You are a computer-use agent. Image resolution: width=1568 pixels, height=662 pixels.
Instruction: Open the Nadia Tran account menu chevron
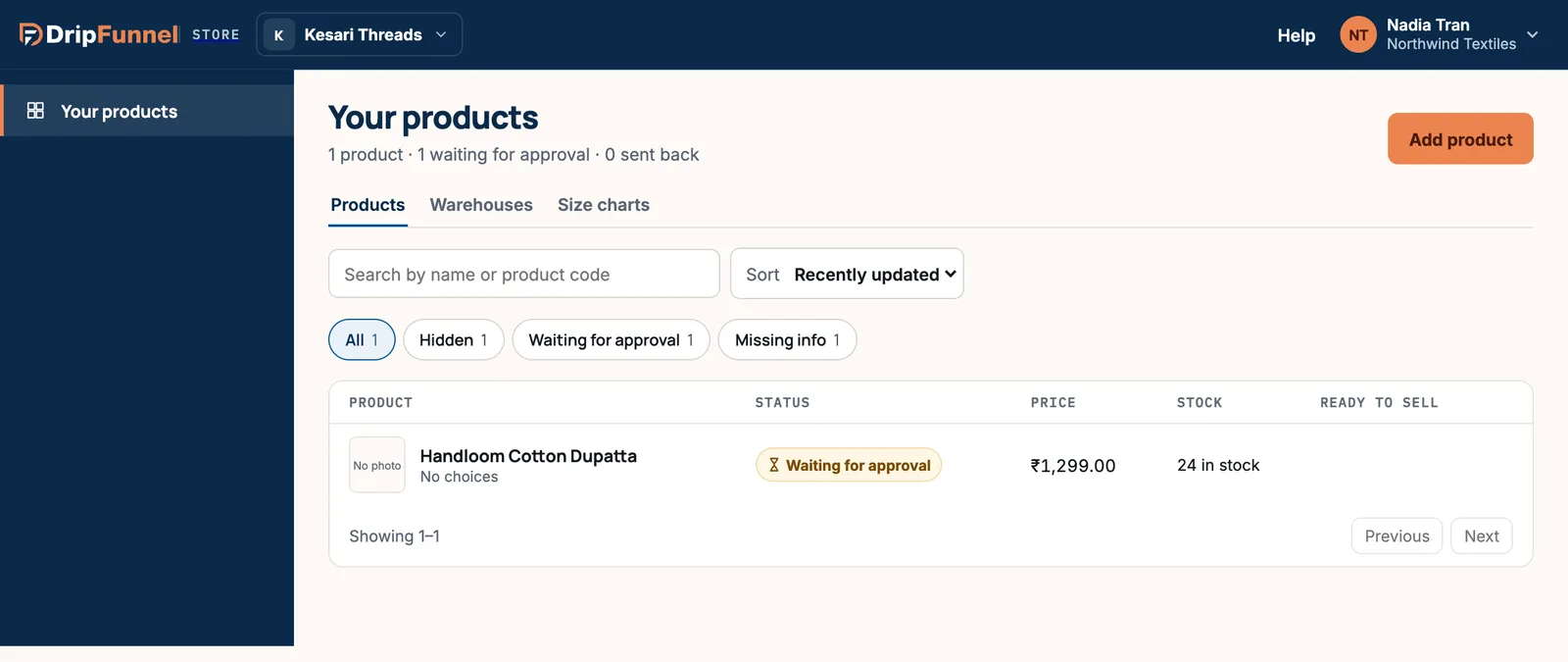(x=1533, y=34)
